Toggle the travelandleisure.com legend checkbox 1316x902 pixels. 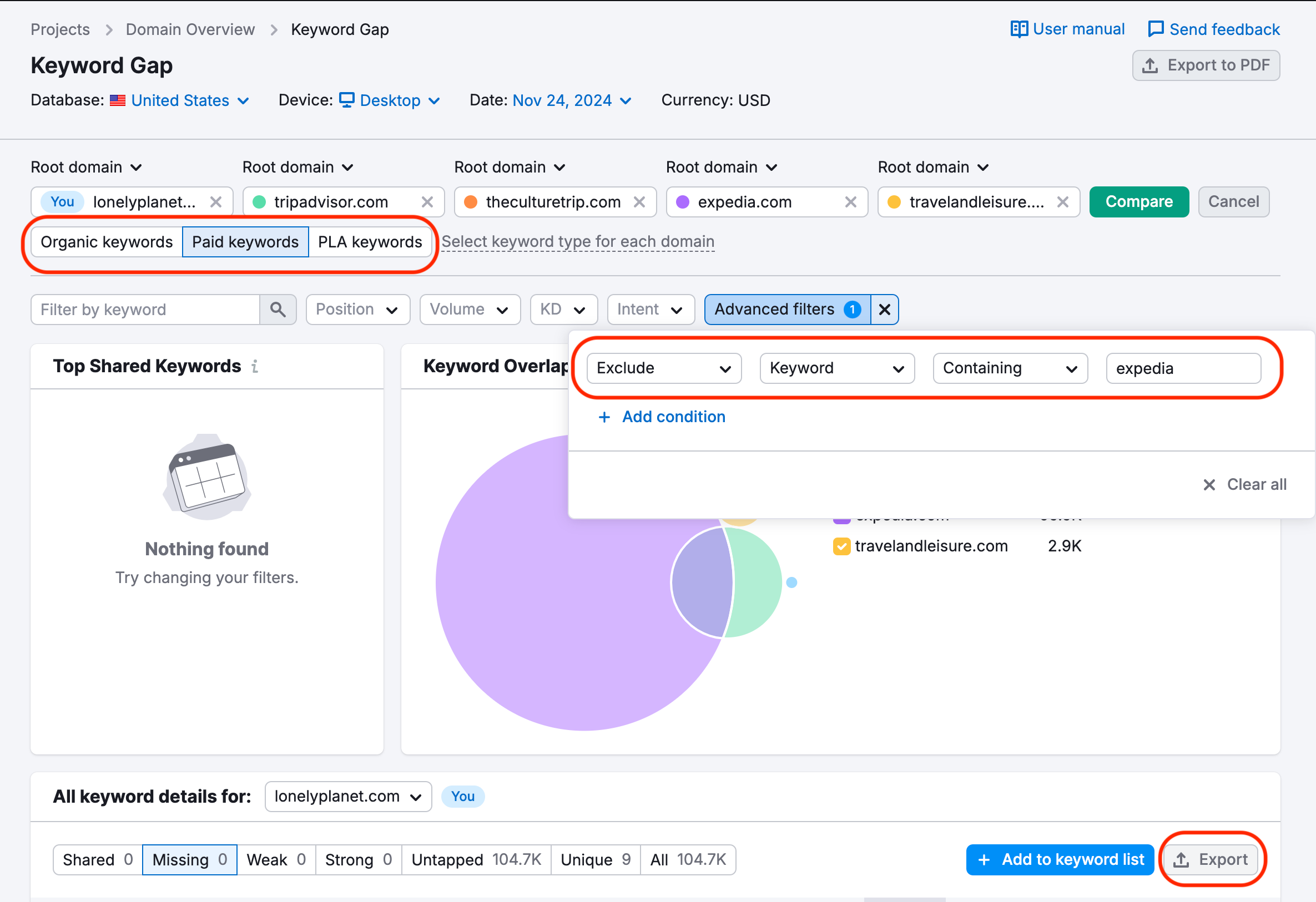[841, 546]
